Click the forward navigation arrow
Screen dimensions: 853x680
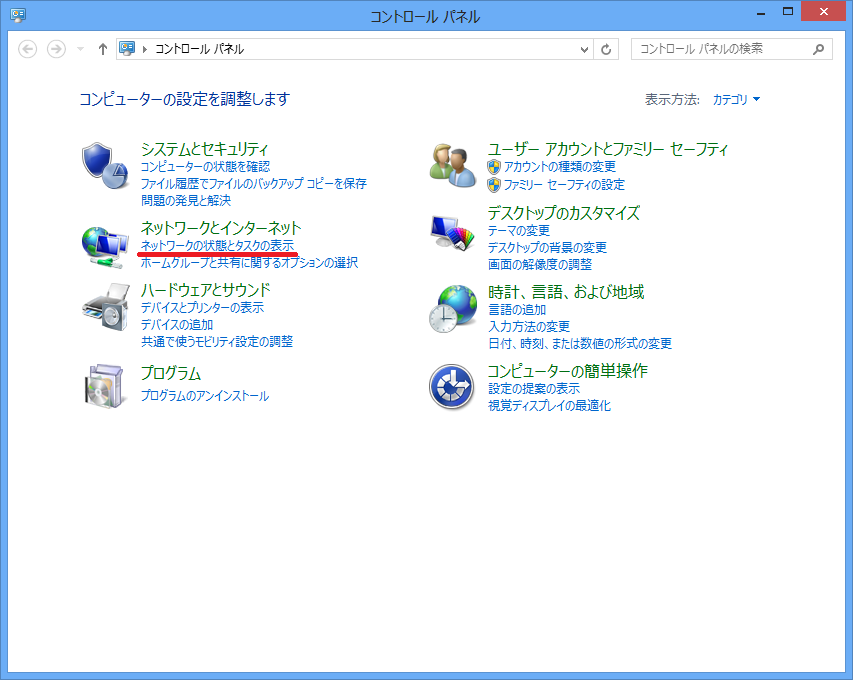click(x=56, y=49)
